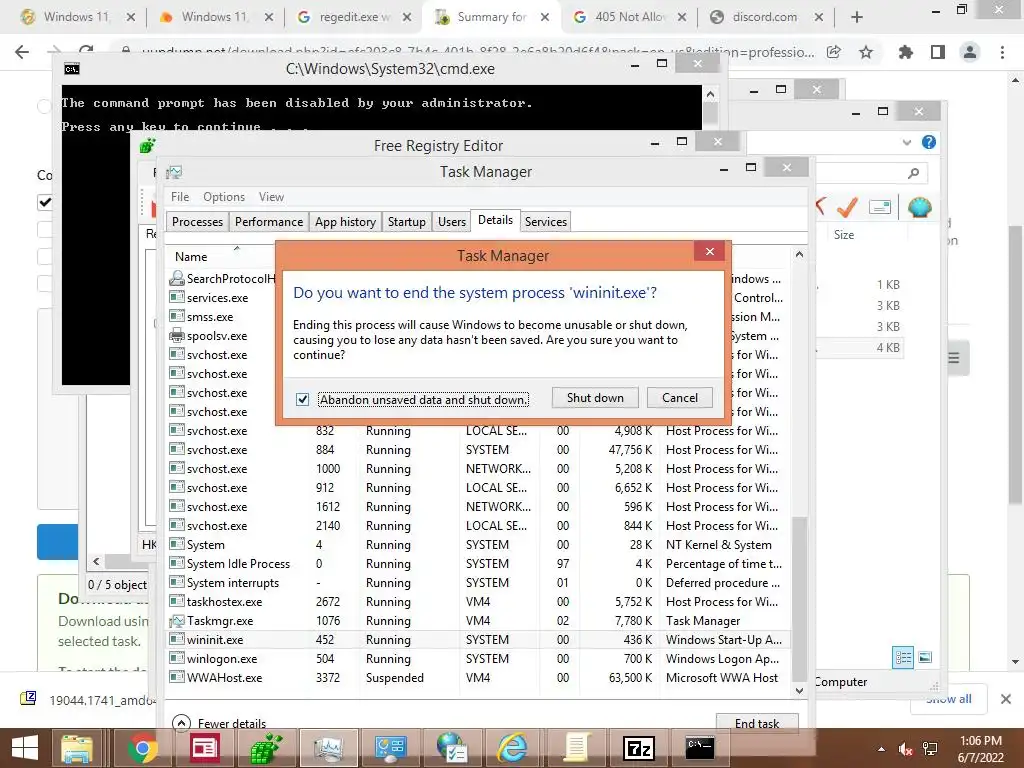Select winlogon.exe process row
Viewport: 1024px width, 768px height.
pos(478,659)
